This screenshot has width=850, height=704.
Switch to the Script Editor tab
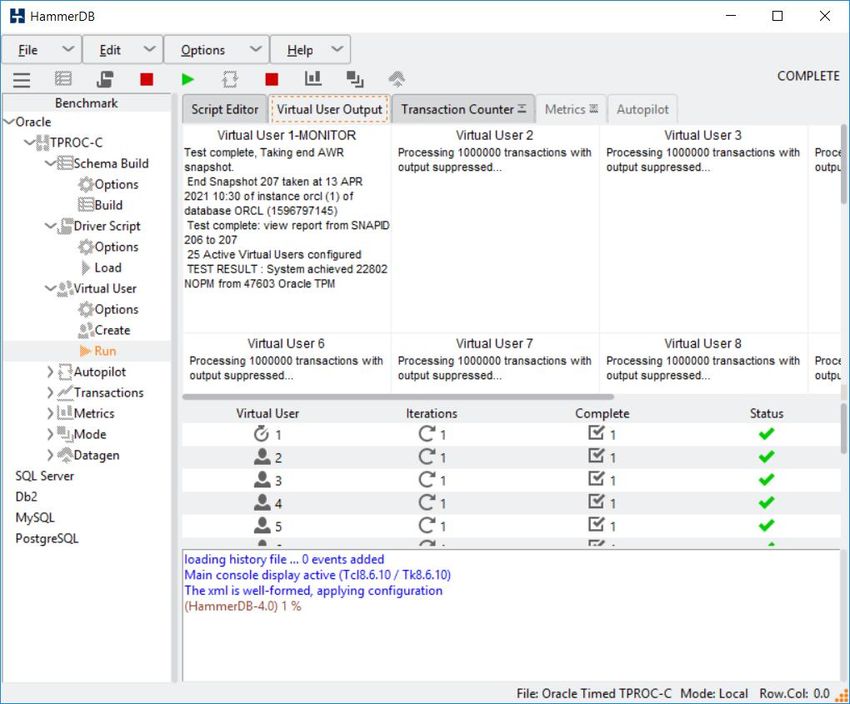(x=224, y=109)
